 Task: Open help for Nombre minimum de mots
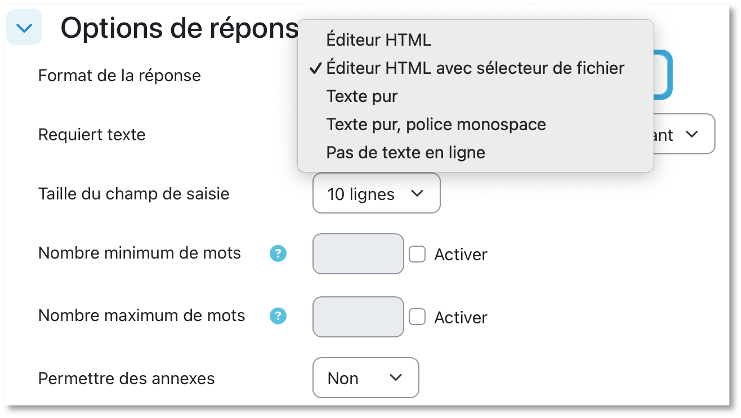[279, 254]
